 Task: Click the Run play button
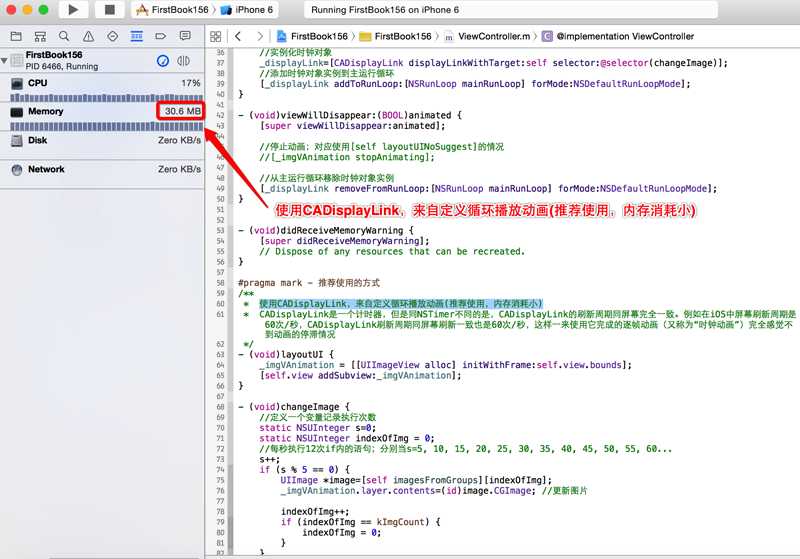73,10
